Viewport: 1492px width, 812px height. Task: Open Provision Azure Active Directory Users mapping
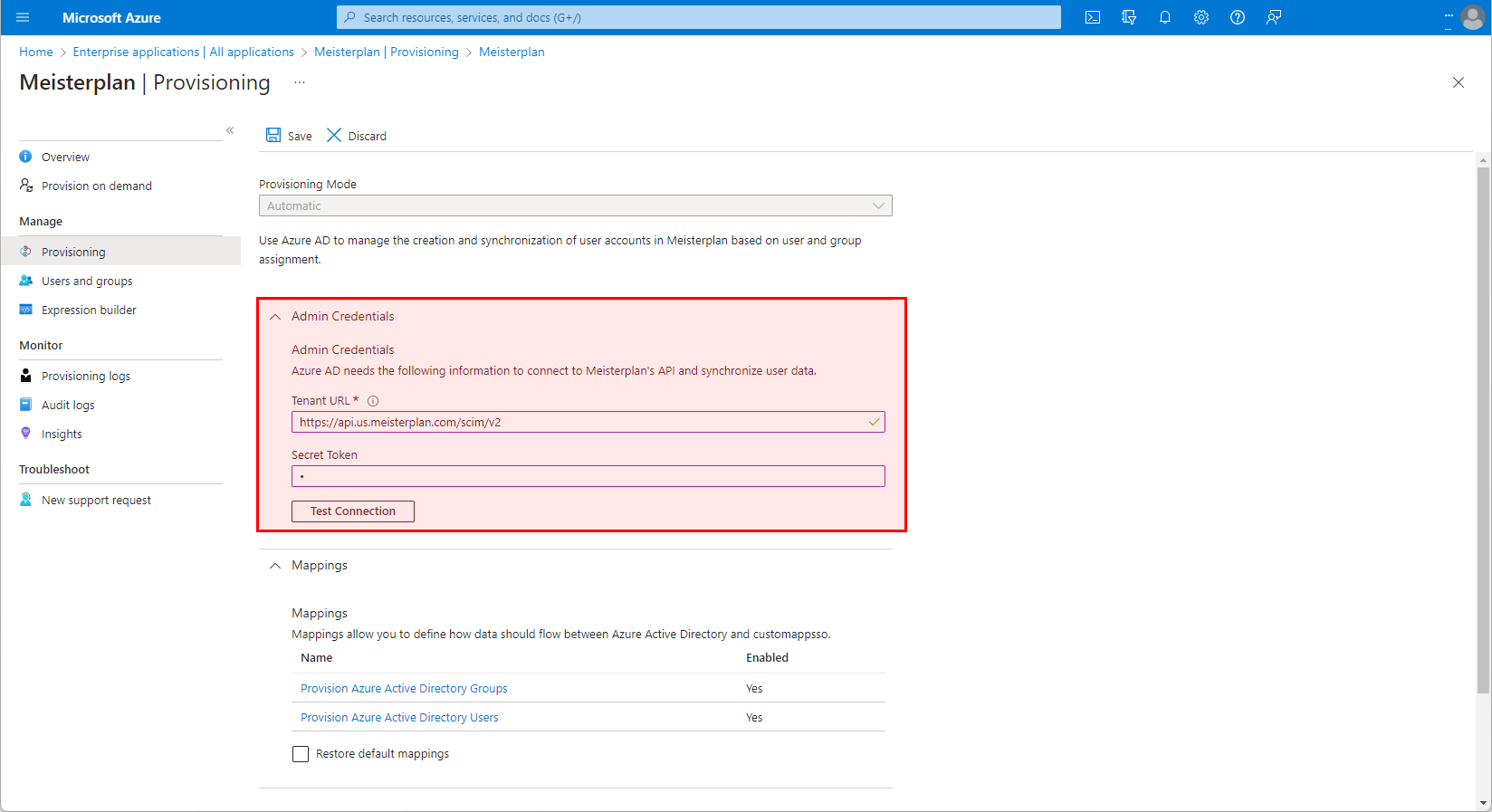[x=399, y=717]
